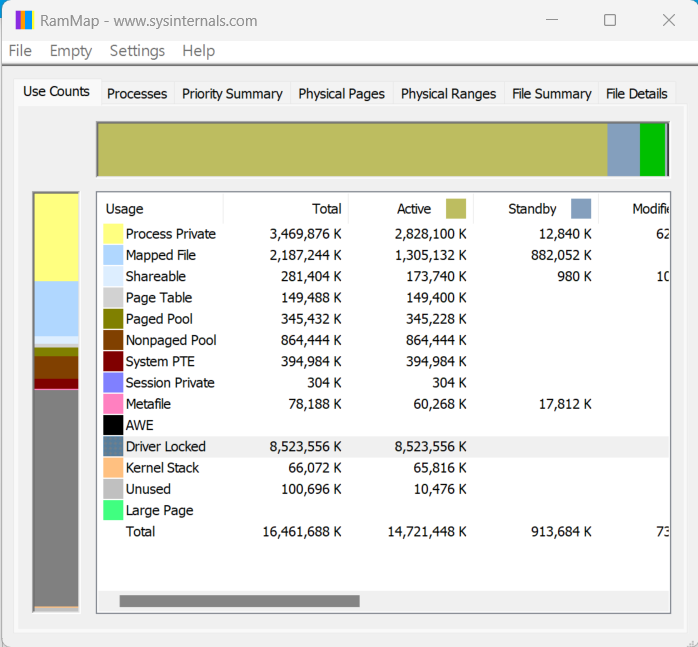Open the Priority Summary tab
The width and height of the screenshot is (698, 647).
pyautogui.click(x=232, y=94)
